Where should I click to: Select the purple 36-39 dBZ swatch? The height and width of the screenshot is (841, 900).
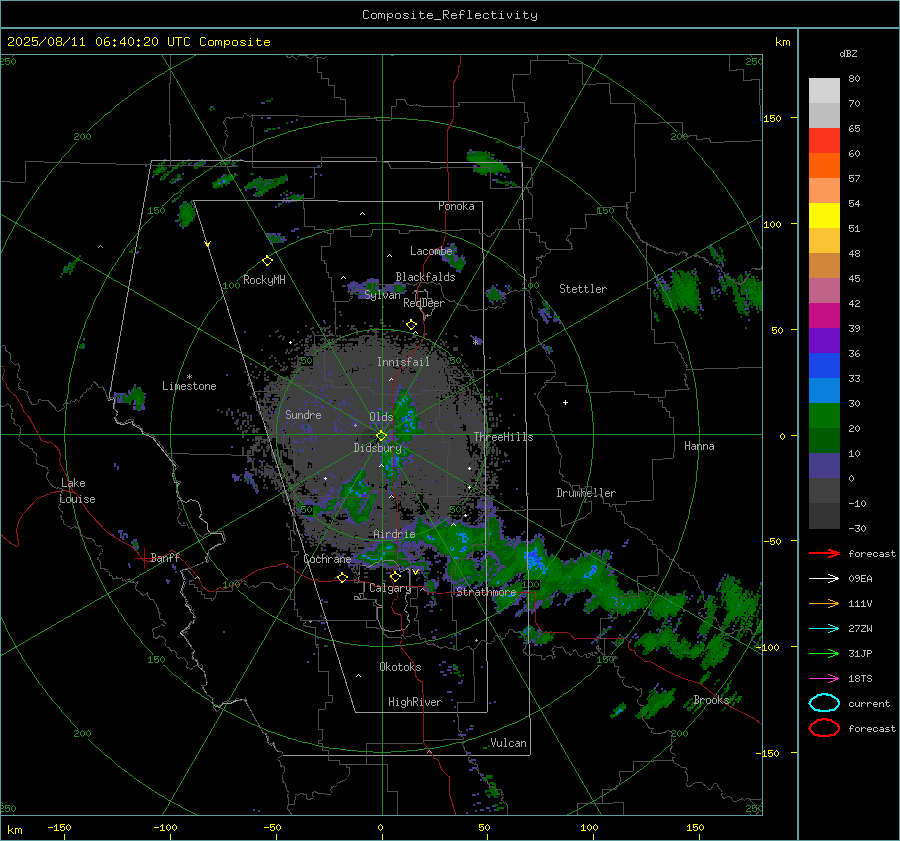click(x=824, y=341)
